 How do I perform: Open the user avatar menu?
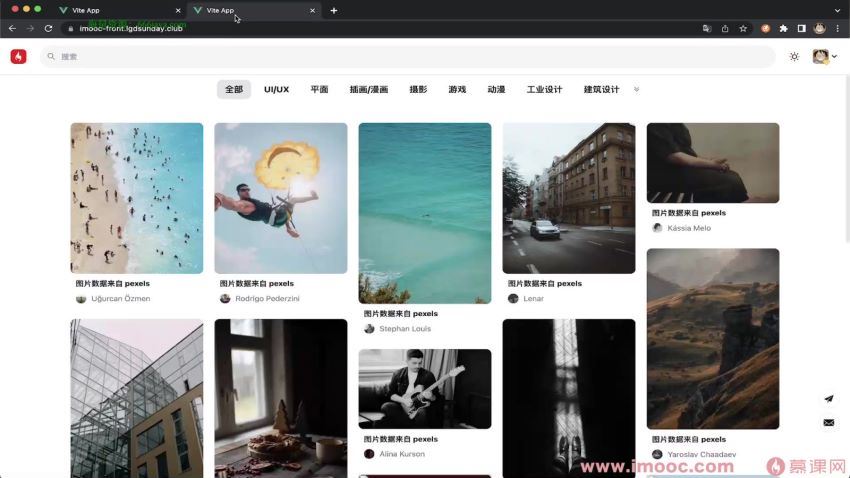tap(820, 56)
